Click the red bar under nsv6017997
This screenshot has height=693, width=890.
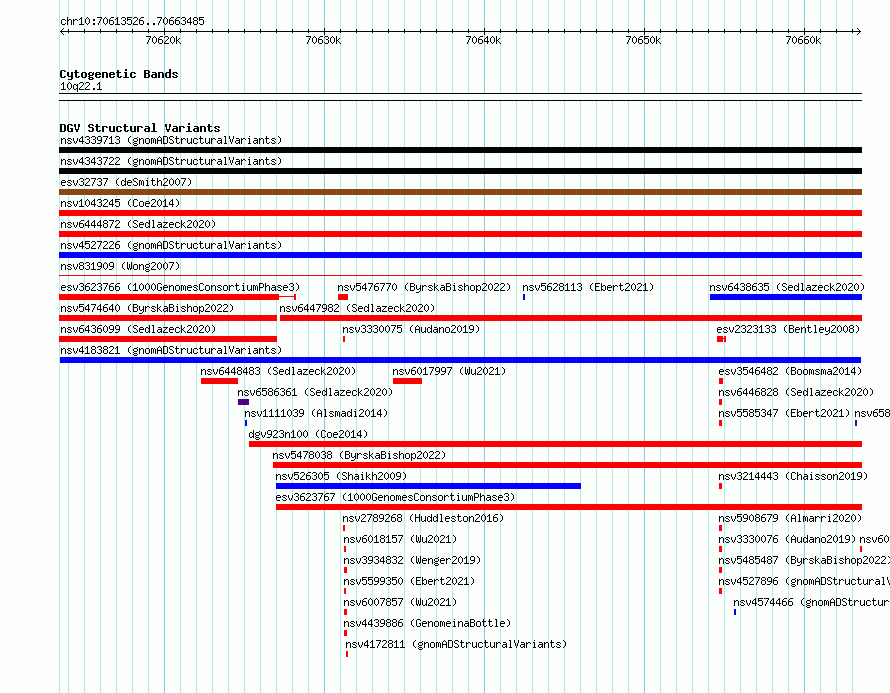pyautogui.click(x=407, y=381)
